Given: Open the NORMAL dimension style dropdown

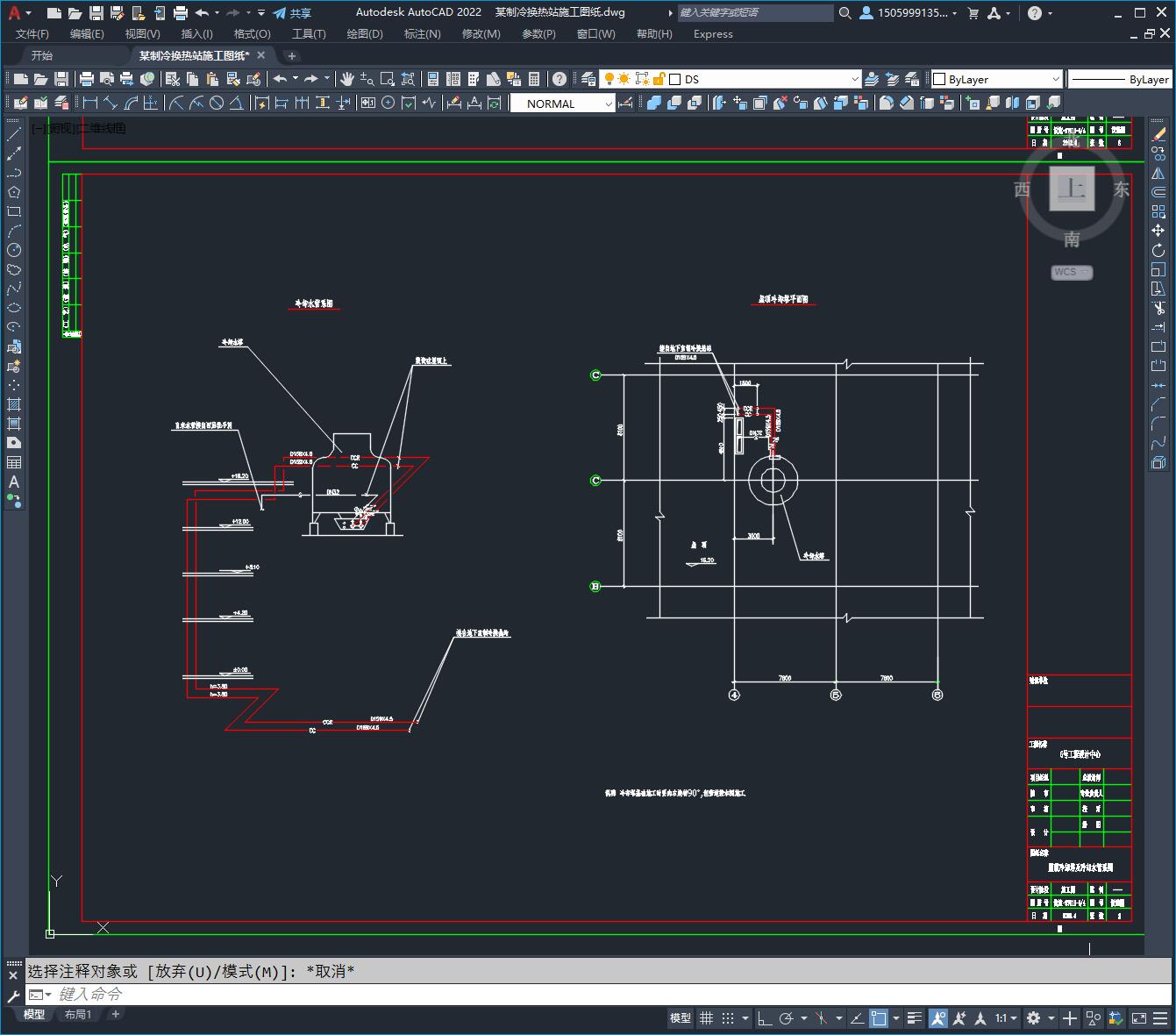Looking at the screenshot, I should point(609,103).
